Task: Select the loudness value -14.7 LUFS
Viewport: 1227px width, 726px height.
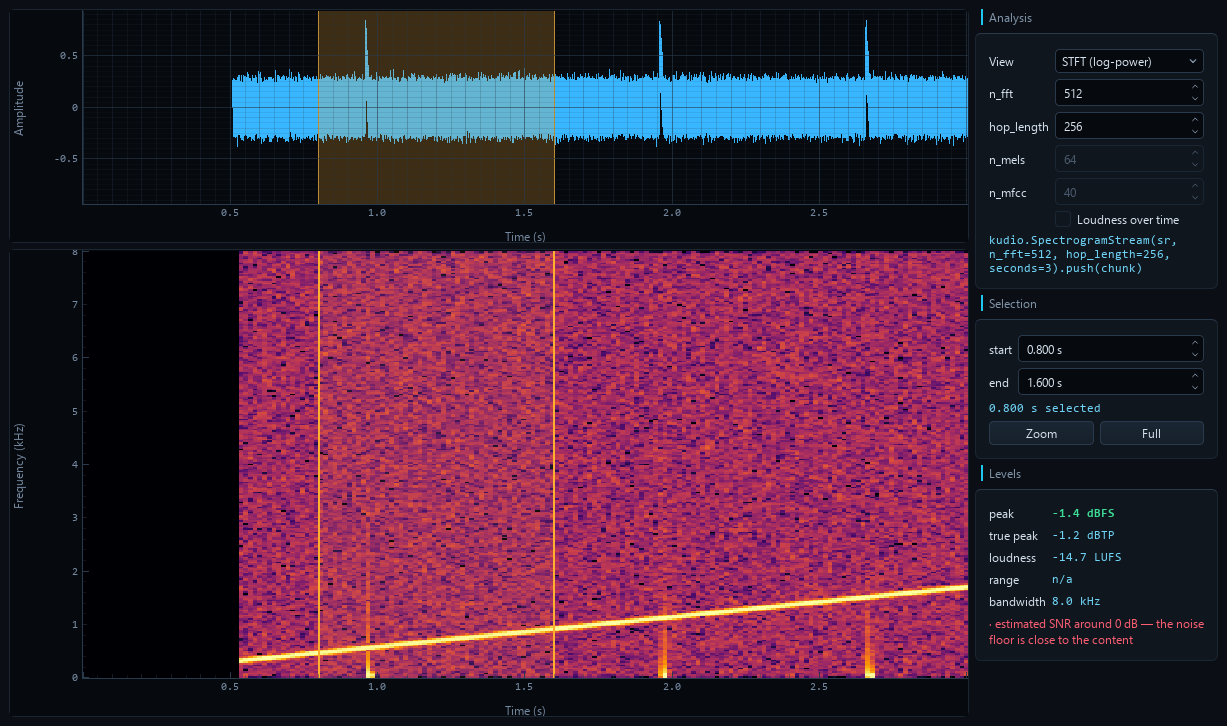Action: [1087, 557]
